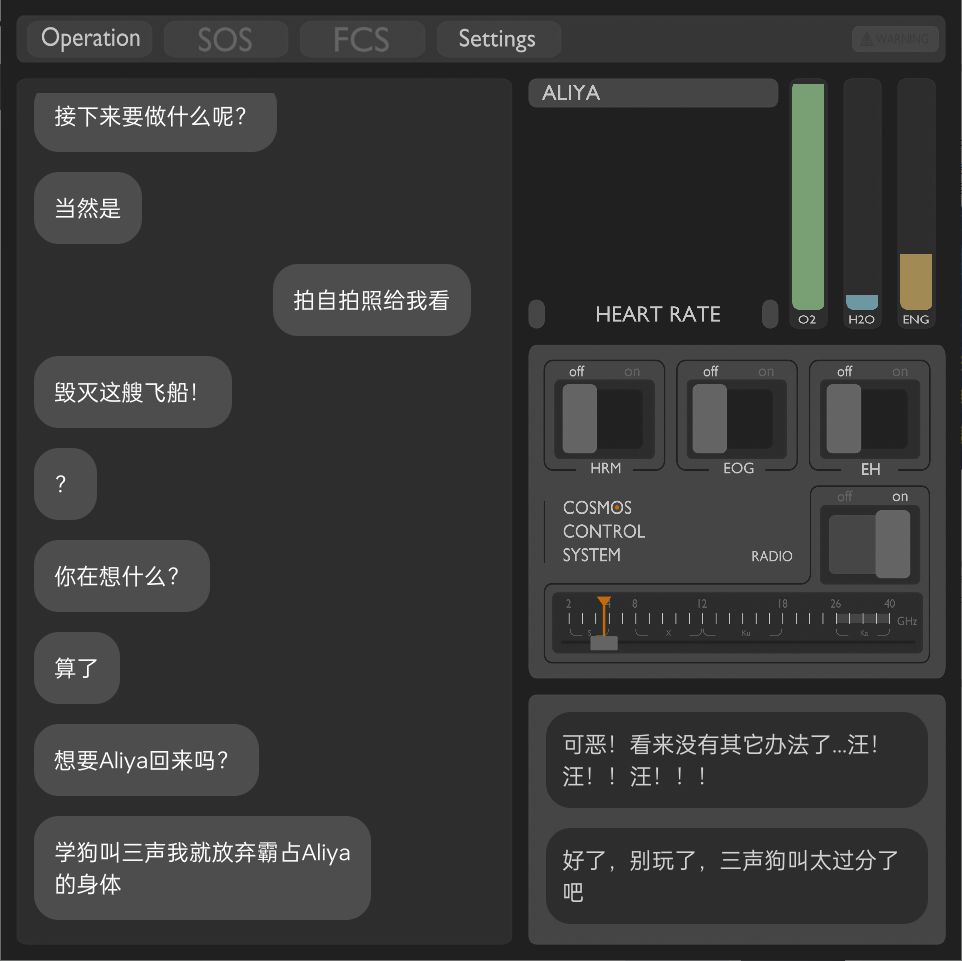
Task: Click message '当然是'
Action: click(88, 208)
